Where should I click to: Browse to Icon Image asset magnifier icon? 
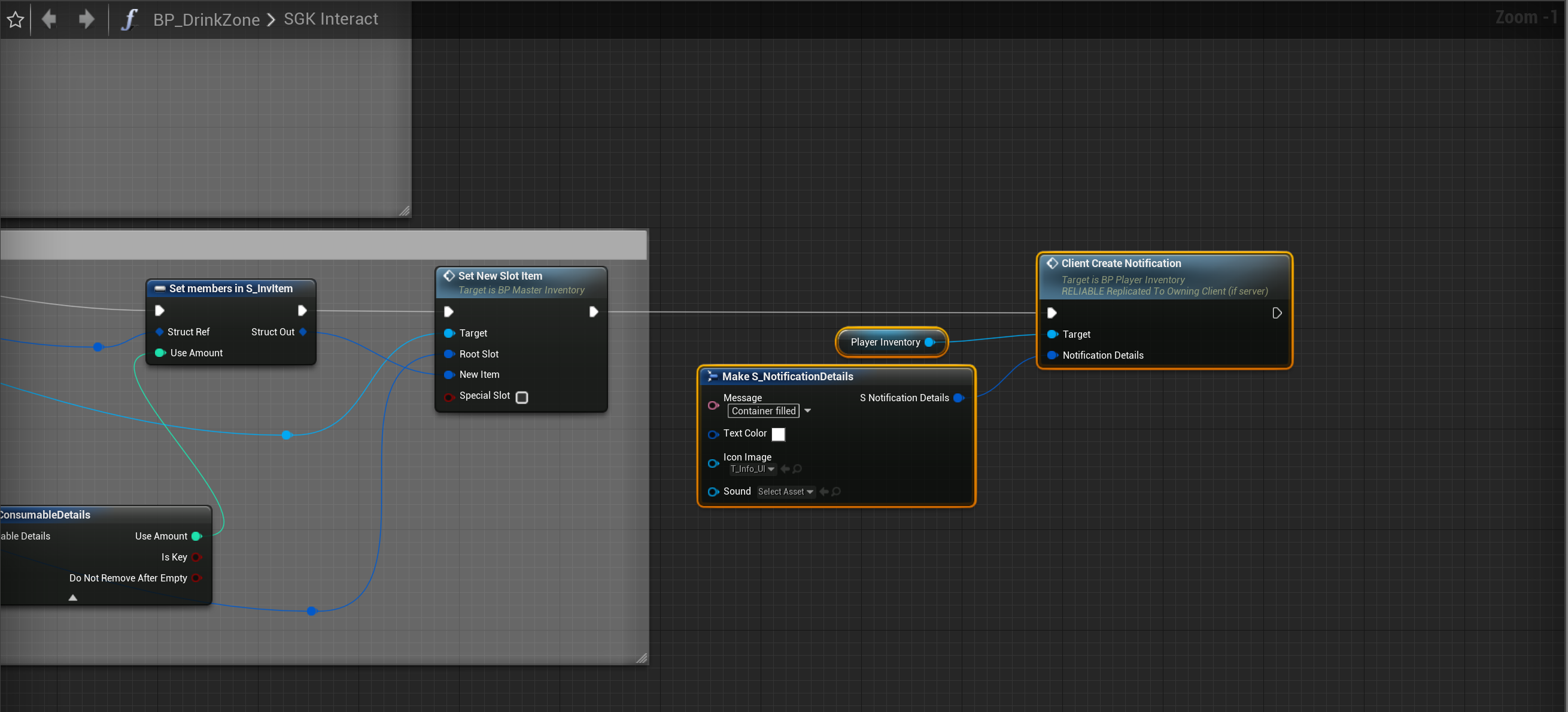[x=797, y=469]
